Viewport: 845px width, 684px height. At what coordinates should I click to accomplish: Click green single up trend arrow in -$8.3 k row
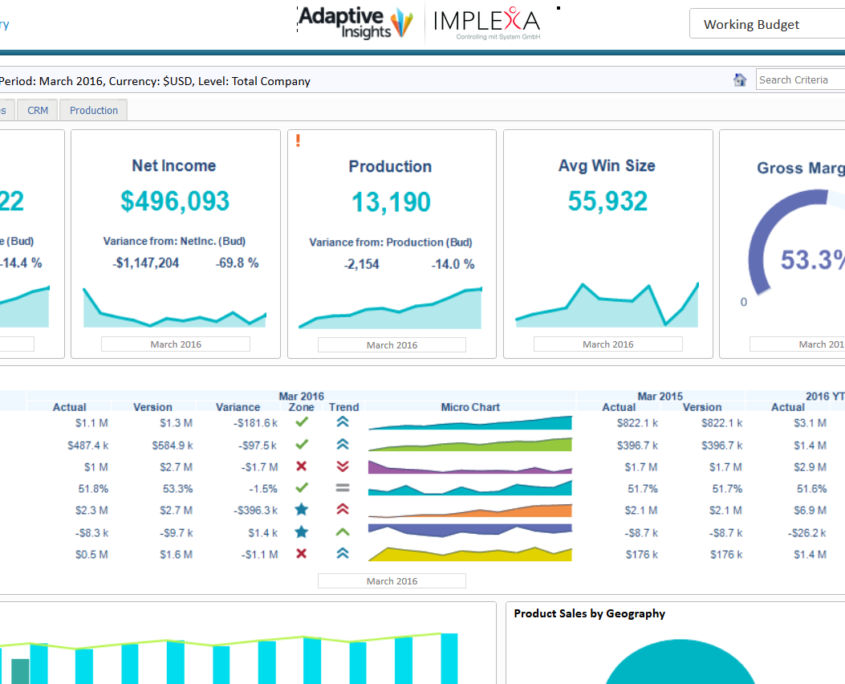[343, 532]
